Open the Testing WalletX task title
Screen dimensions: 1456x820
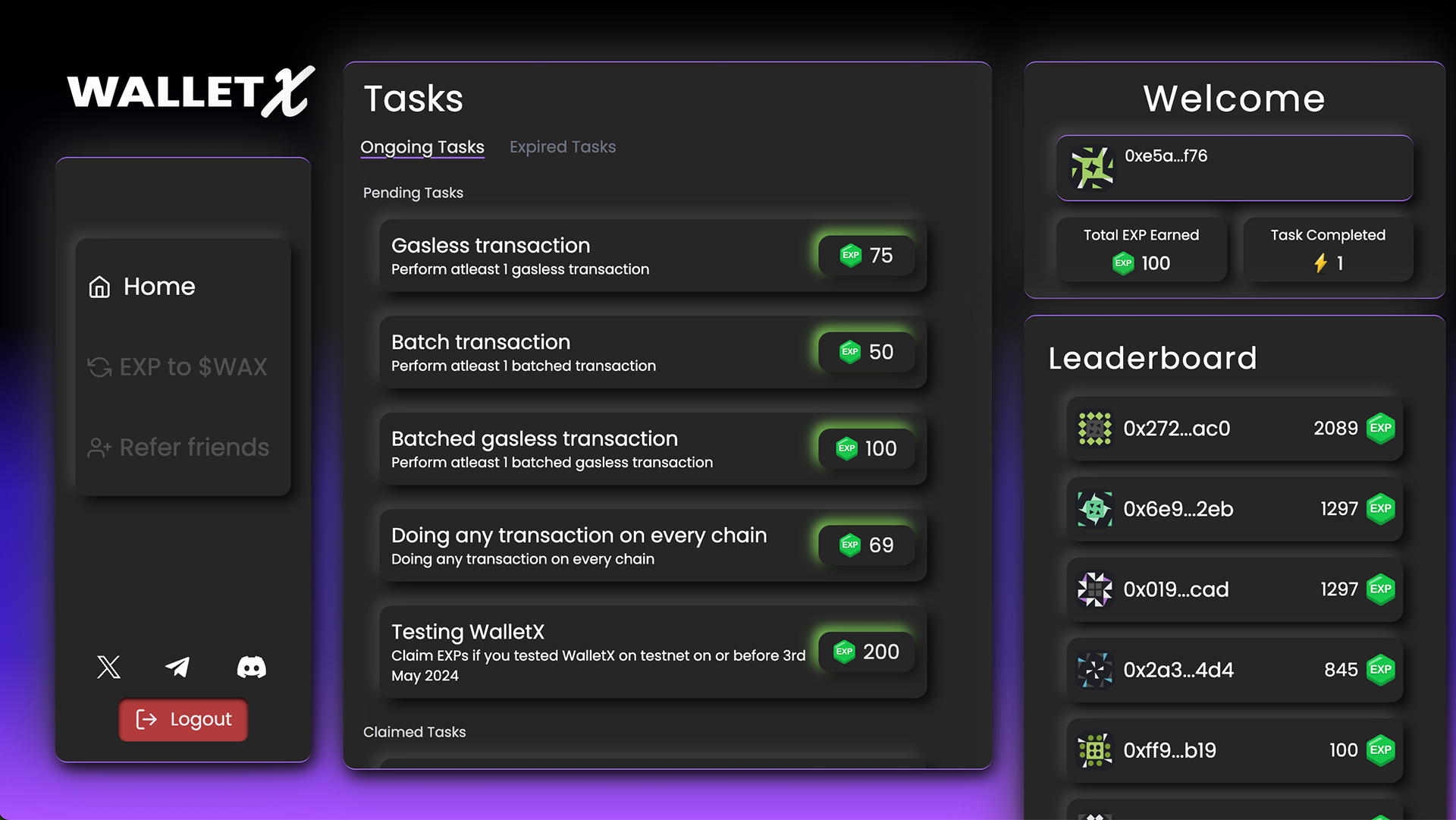pos(468,632)
